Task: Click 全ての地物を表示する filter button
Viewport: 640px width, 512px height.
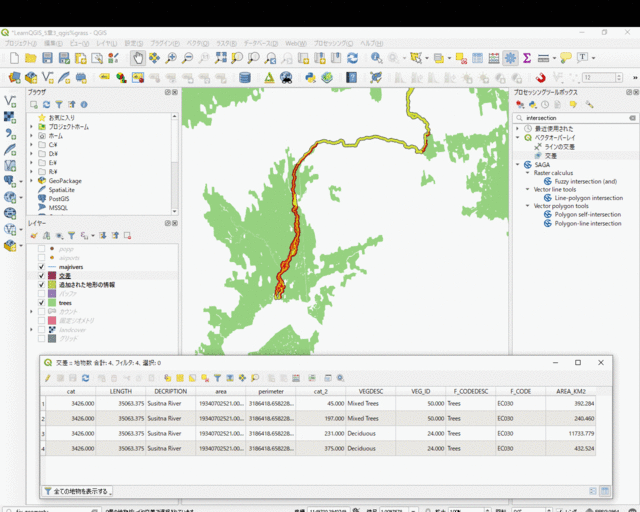Action: (x=77, y=491)
